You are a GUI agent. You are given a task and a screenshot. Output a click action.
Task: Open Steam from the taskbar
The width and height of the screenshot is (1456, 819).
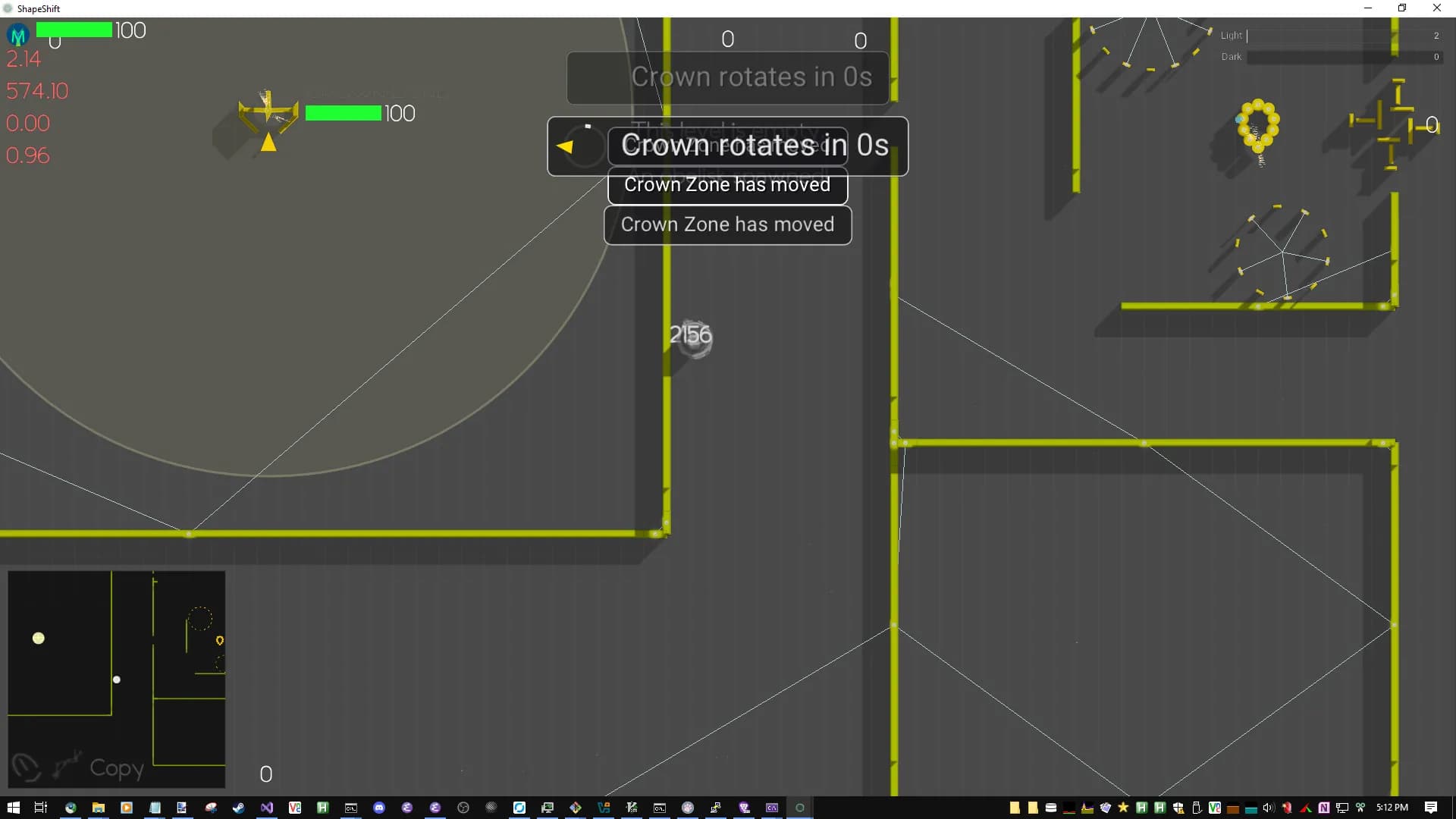tap(238, 808)
